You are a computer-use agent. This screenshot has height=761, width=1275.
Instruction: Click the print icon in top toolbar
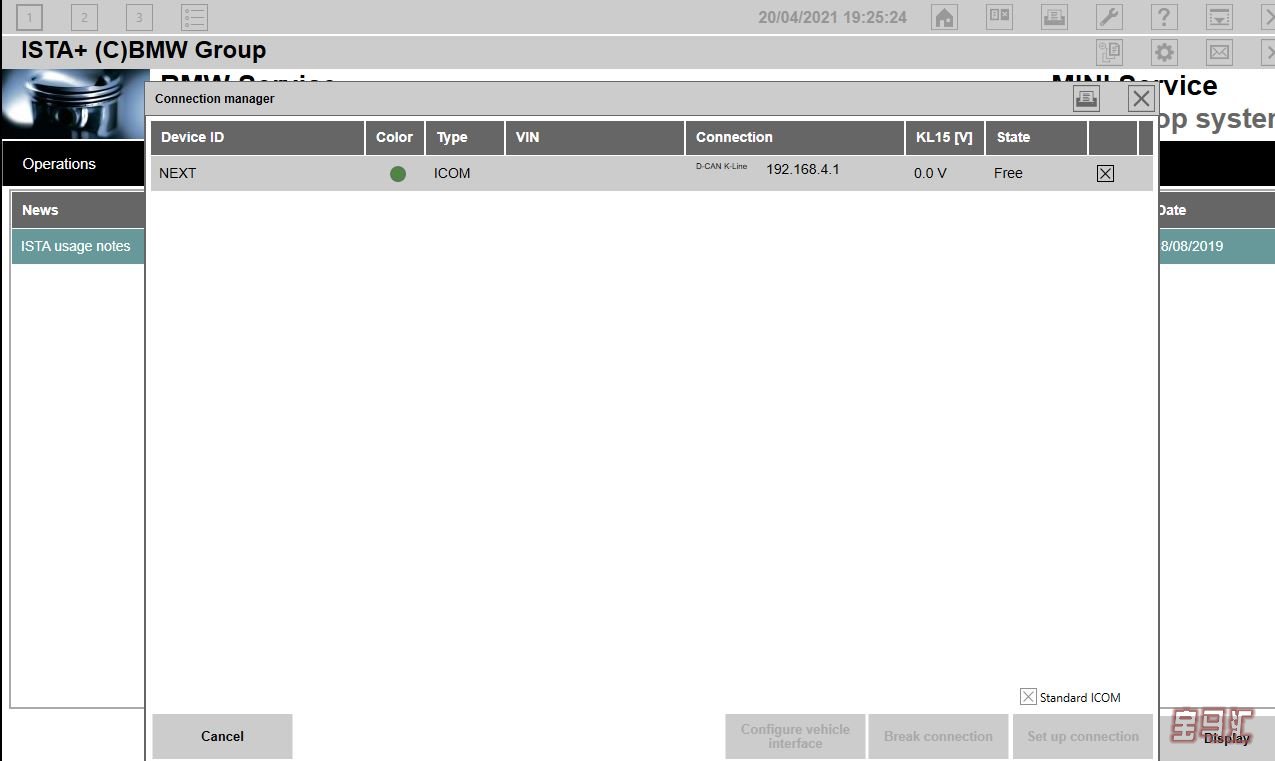tap(1054, 17)
